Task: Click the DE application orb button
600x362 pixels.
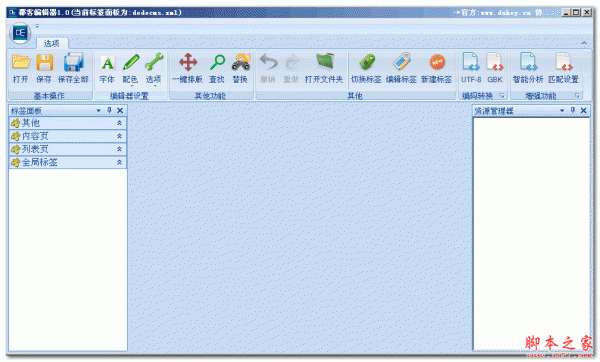Action: [x=20, y=33]
